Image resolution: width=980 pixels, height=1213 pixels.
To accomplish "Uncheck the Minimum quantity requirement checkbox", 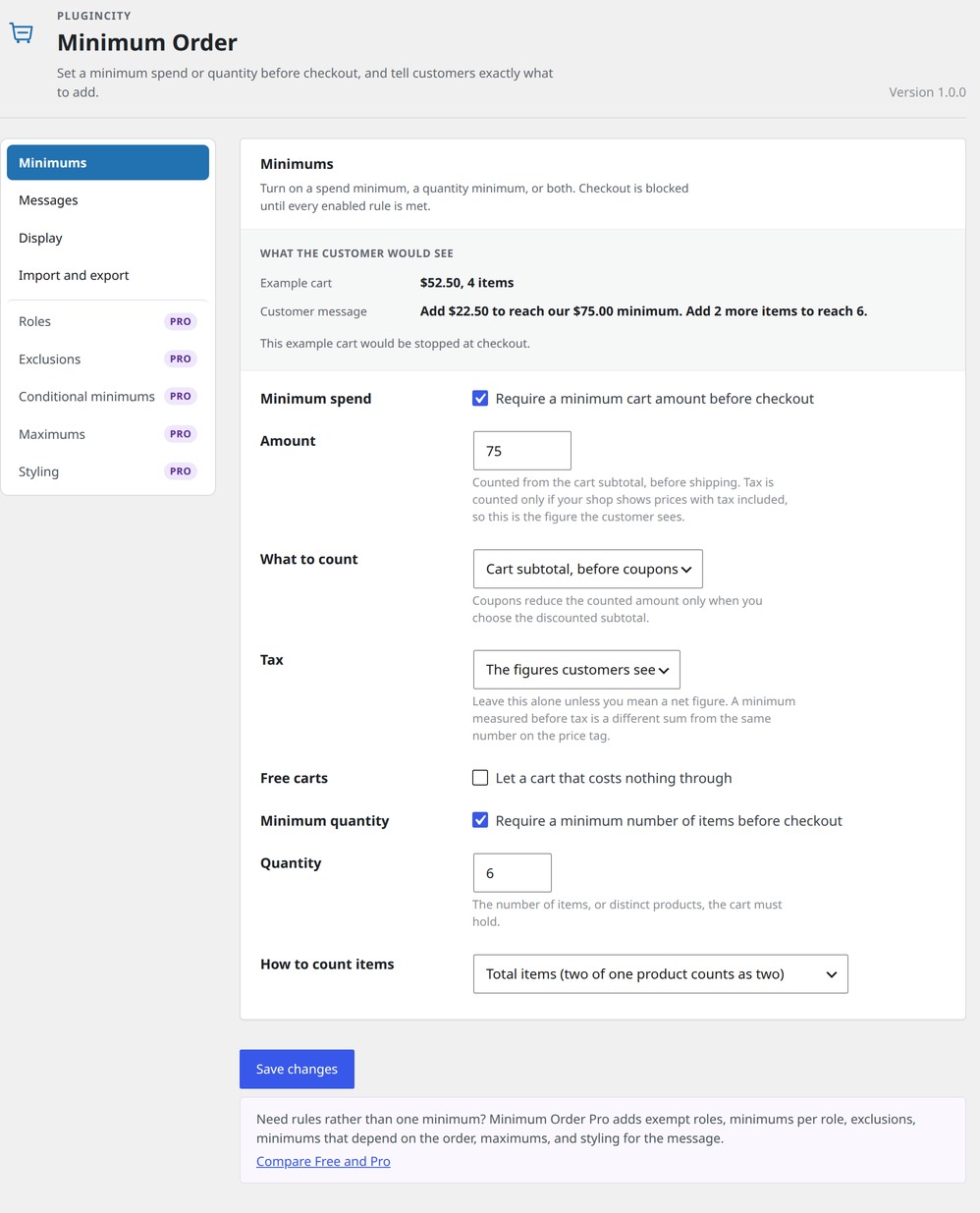I will point(480,820).
